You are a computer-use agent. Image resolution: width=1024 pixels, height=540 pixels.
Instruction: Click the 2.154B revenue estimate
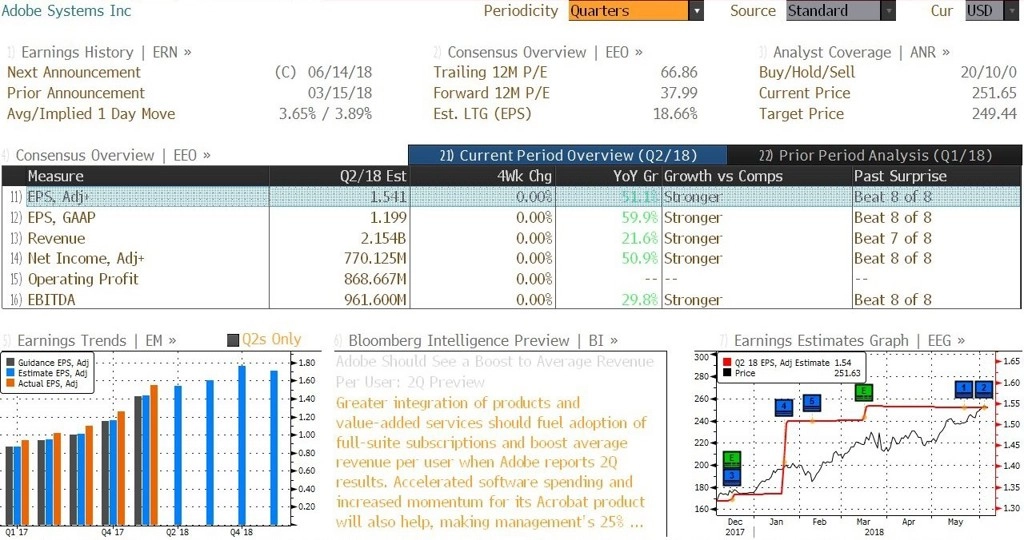[383, 238]
